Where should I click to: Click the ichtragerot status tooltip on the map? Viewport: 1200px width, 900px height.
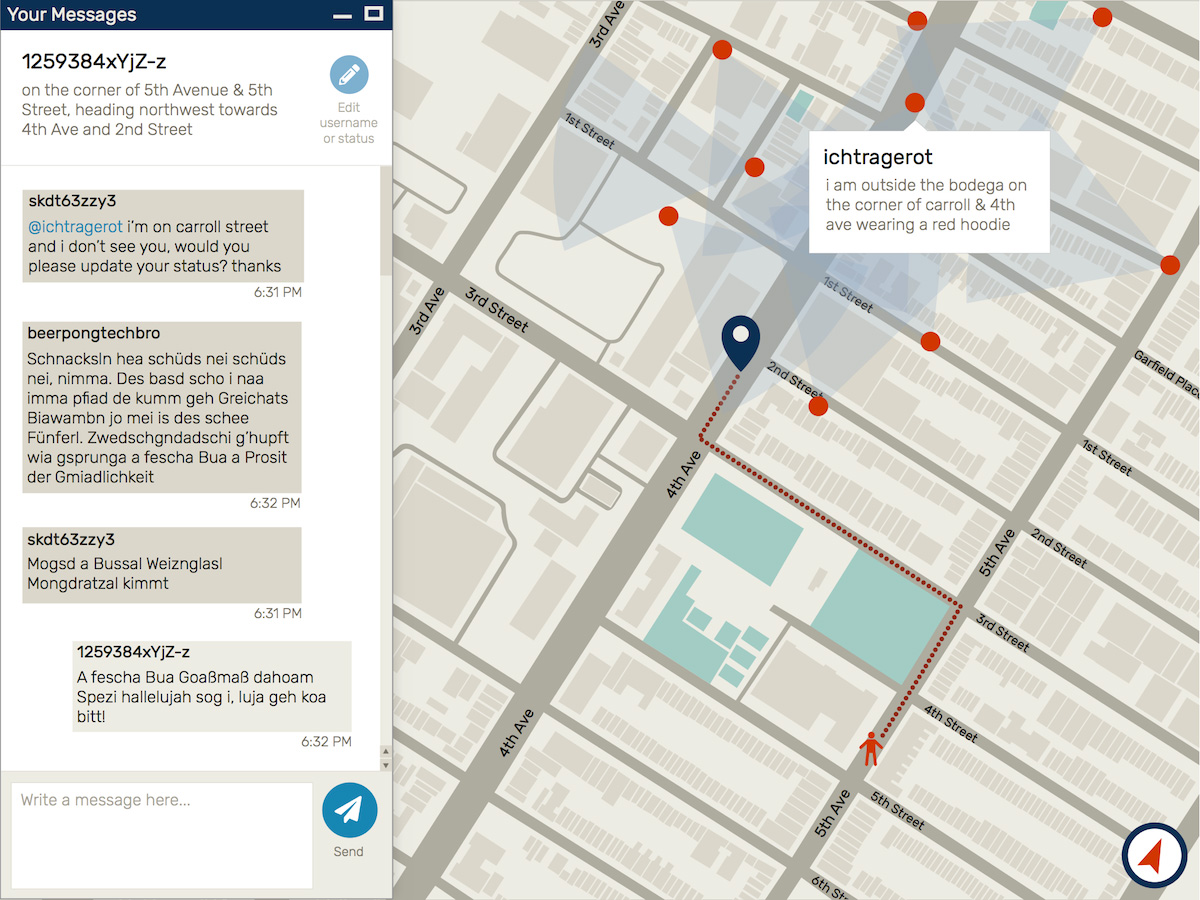coord(928,192)
